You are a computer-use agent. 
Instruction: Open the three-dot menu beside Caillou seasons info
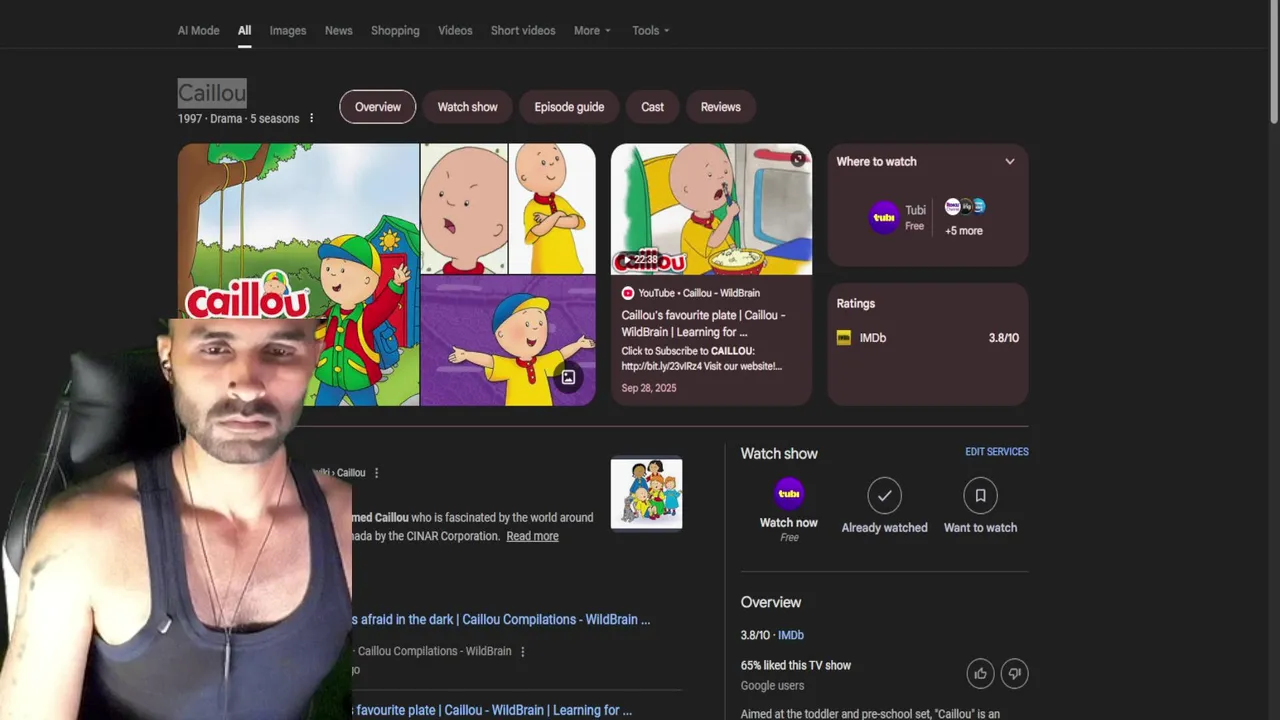point(311,118)
